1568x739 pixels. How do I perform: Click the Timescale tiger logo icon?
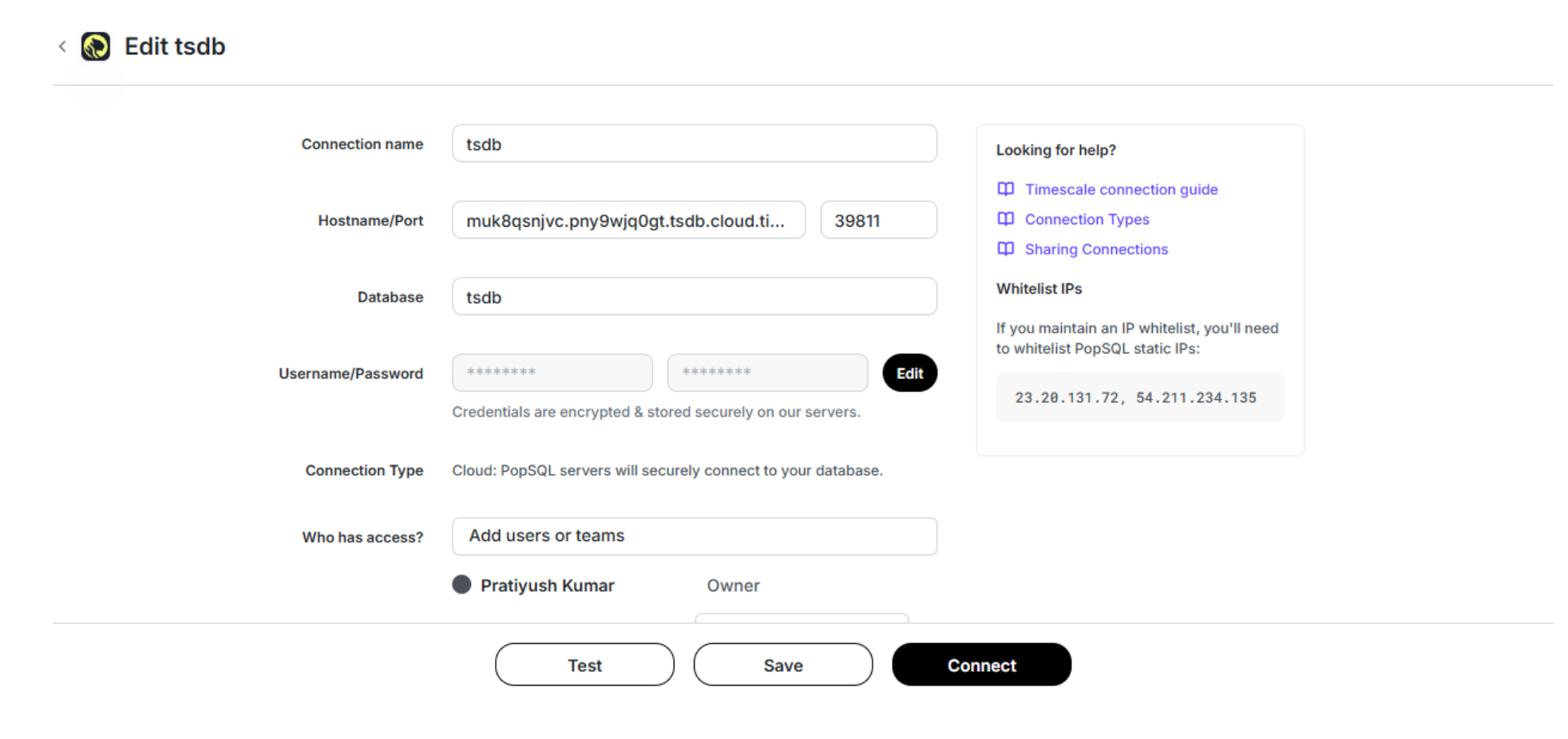(x=96, y=46)
